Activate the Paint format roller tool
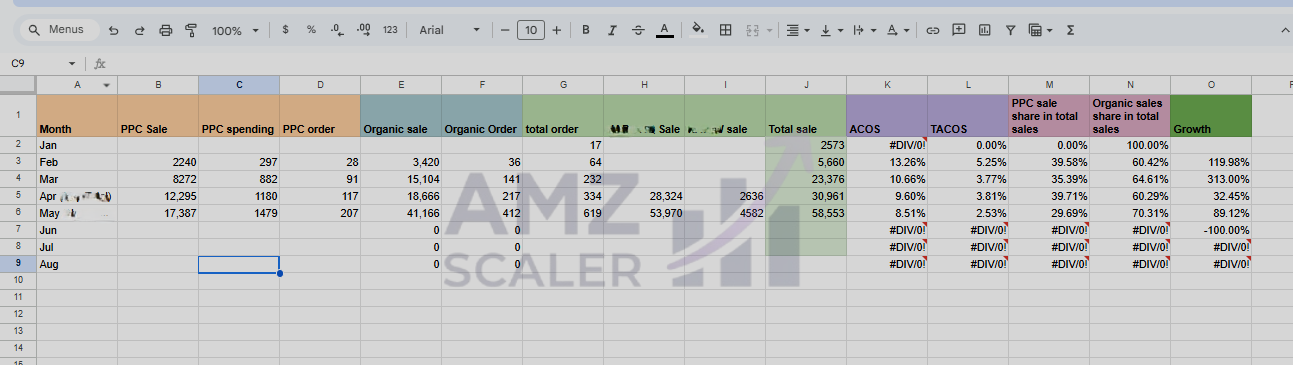The image size is (1293, 365). pos(191,30)
